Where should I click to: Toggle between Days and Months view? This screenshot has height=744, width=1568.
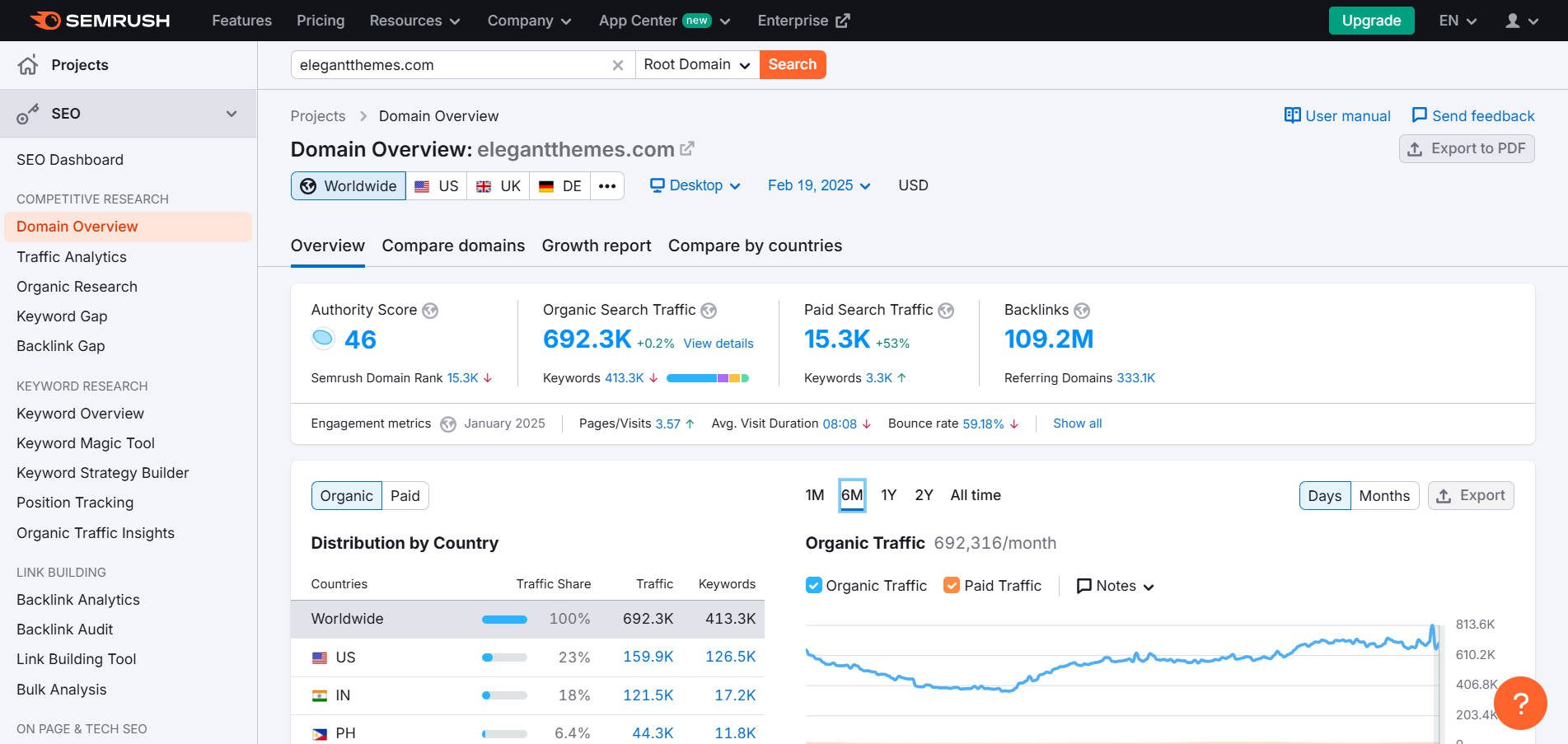pos(1384,495)
